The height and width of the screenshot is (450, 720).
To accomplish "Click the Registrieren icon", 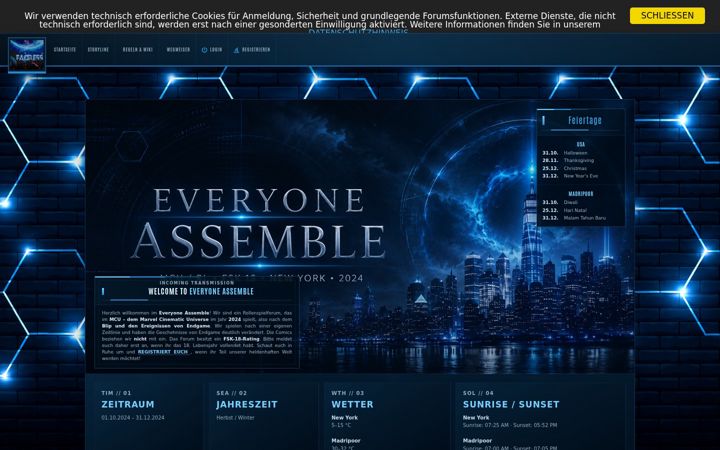I will 236,50.
